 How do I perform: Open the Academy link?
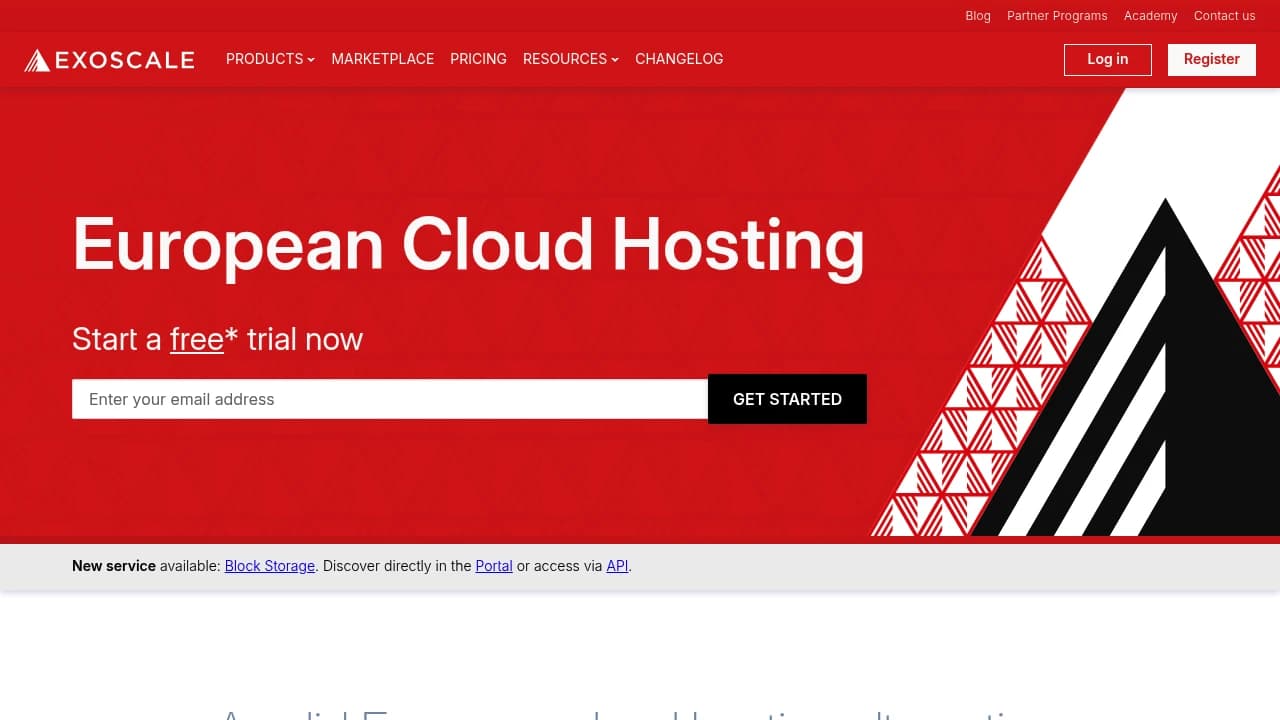click(1150, 16)
